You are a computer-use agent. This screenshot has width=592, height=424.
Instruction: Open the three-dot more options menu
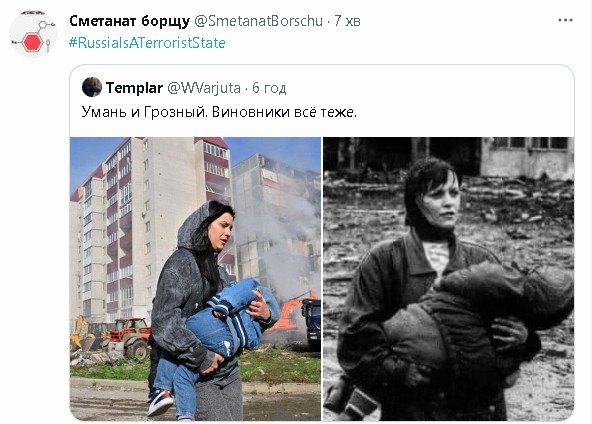(565, 20)
